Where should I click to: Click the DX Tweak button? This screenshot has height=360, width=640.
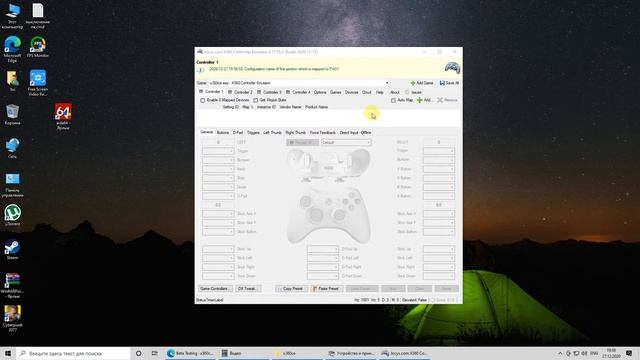(x=248, y=289)
